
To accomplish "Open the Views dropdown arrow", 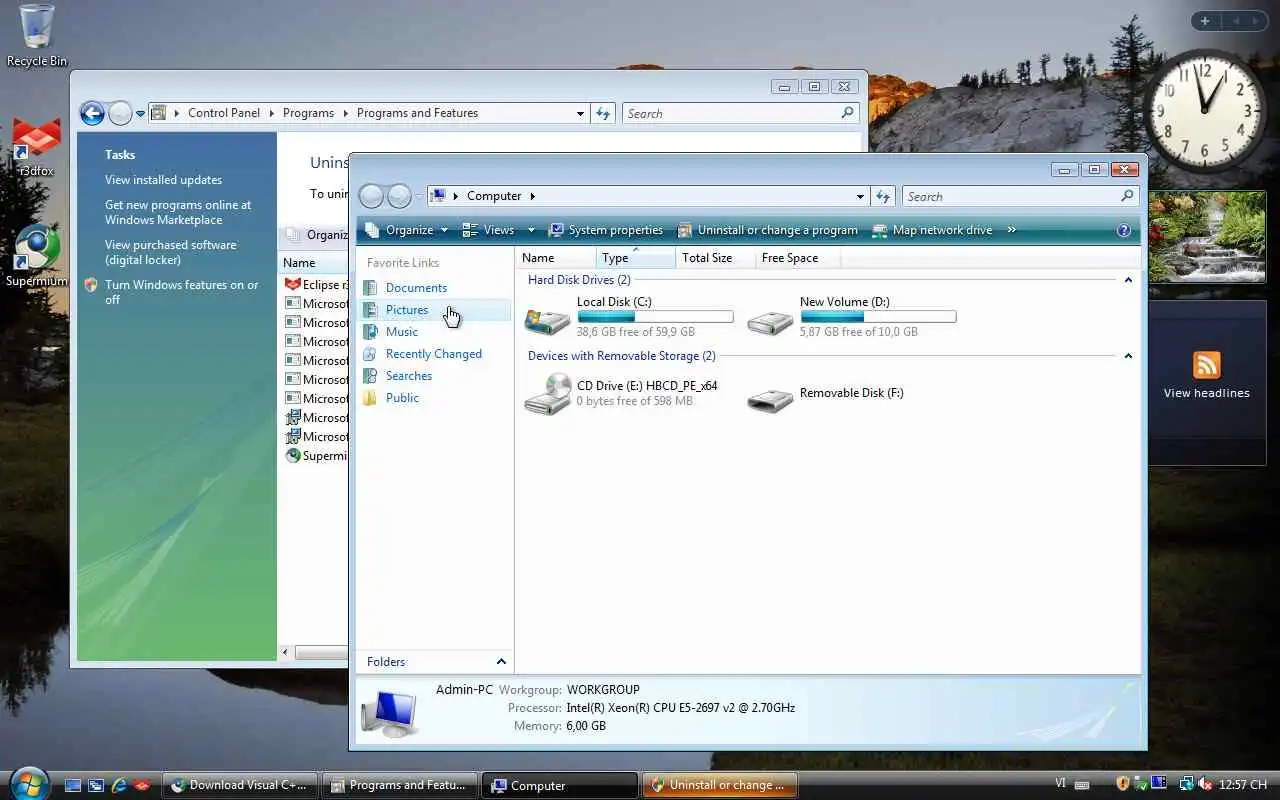I will click(x=531, y=230).
